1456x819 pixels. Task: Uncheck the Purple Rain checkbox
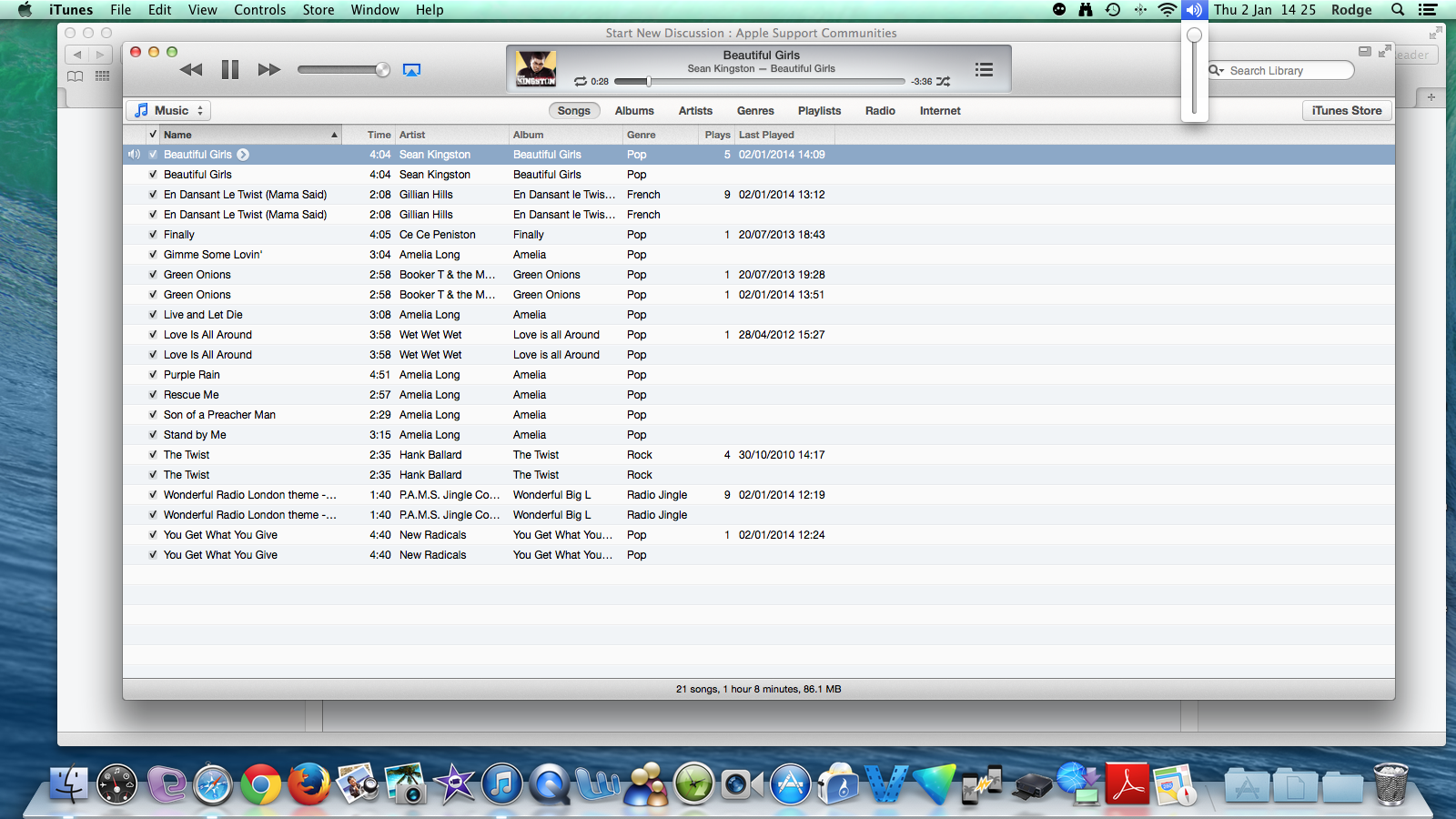(153, 375)
